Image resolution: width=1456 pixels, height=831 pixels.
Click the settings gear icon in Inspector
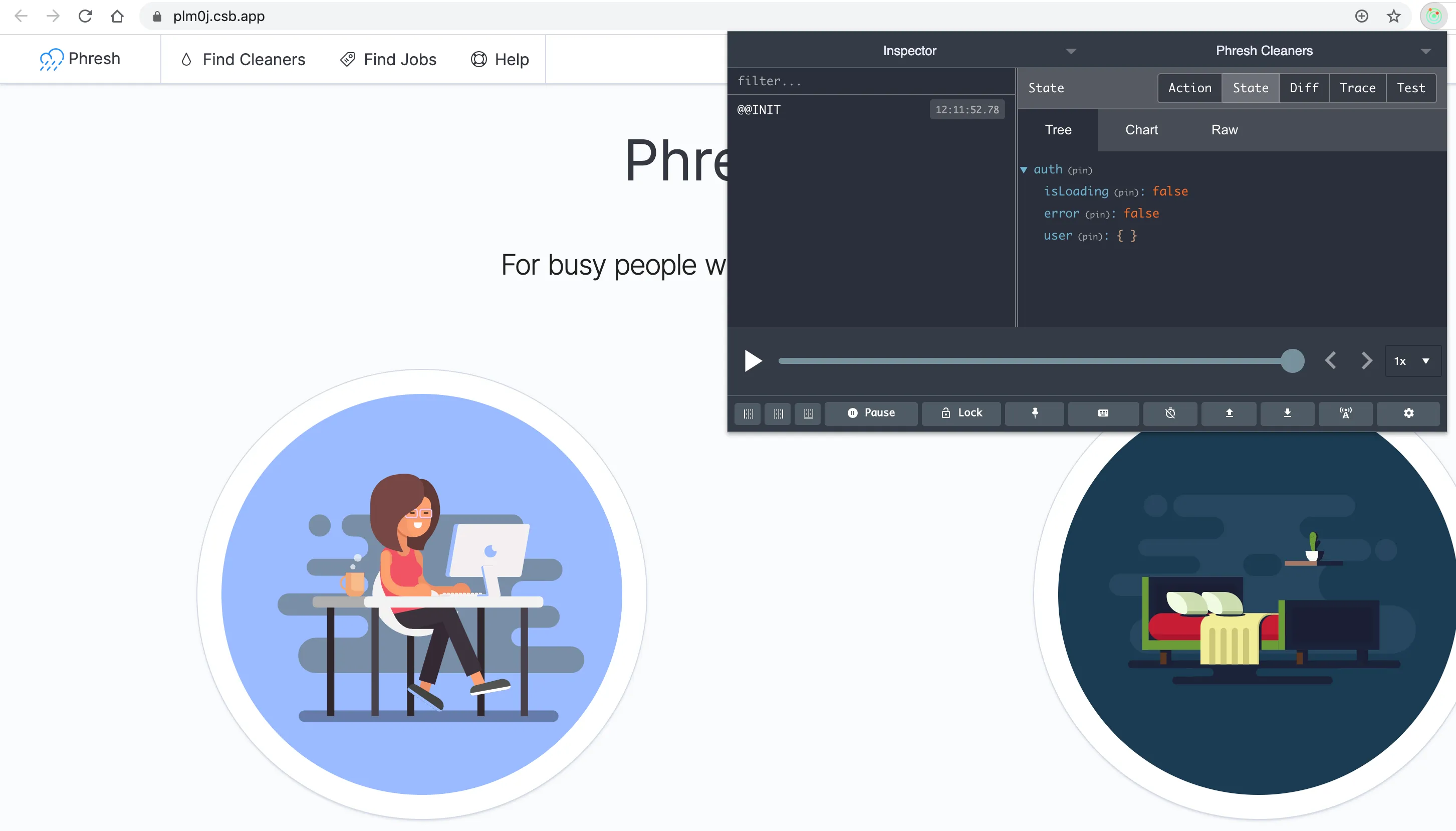click(x=1409, y=412)
